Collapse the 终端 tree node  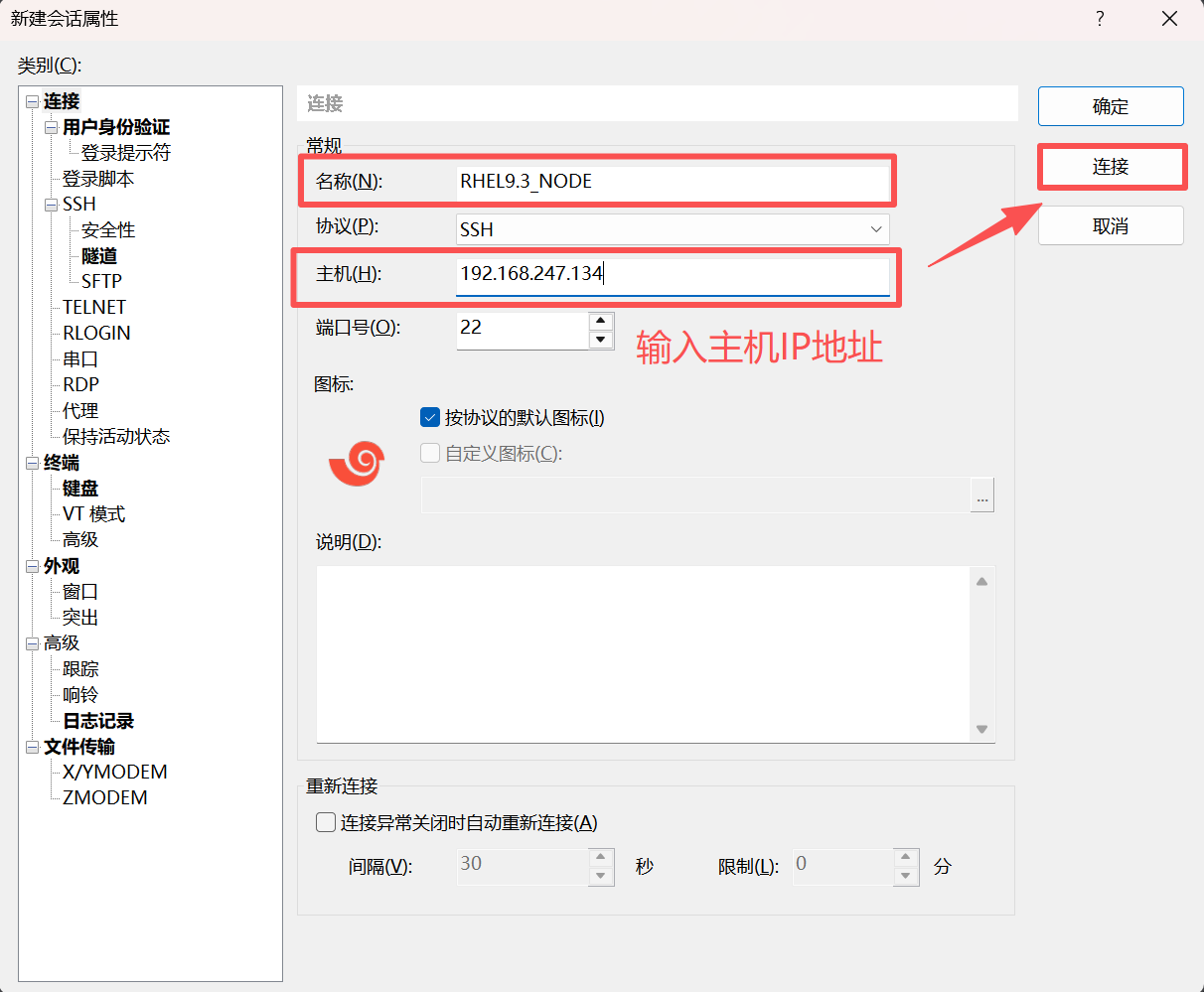(x=32, y=463)
